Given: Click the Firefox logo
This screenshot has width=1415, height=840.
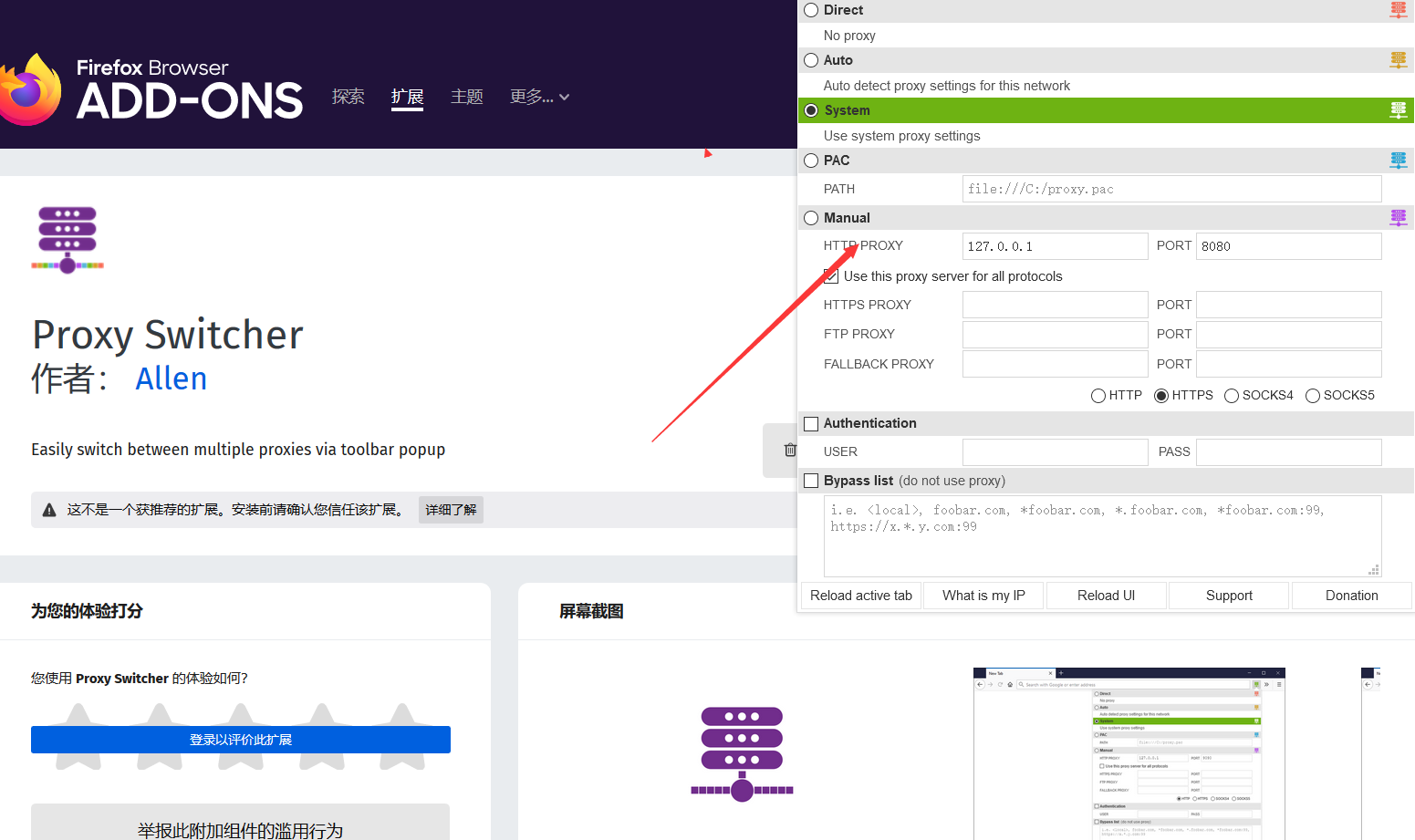Looking at the screenshot, I should (30, 89).
